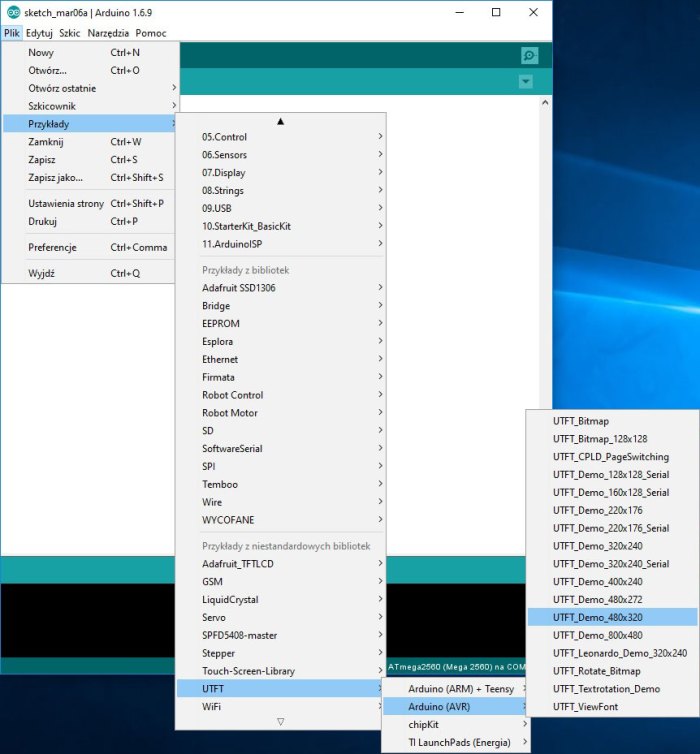Open Preferencje from the Plik menu
Viewport: 700px width, 754px height.
coord(89,247)
